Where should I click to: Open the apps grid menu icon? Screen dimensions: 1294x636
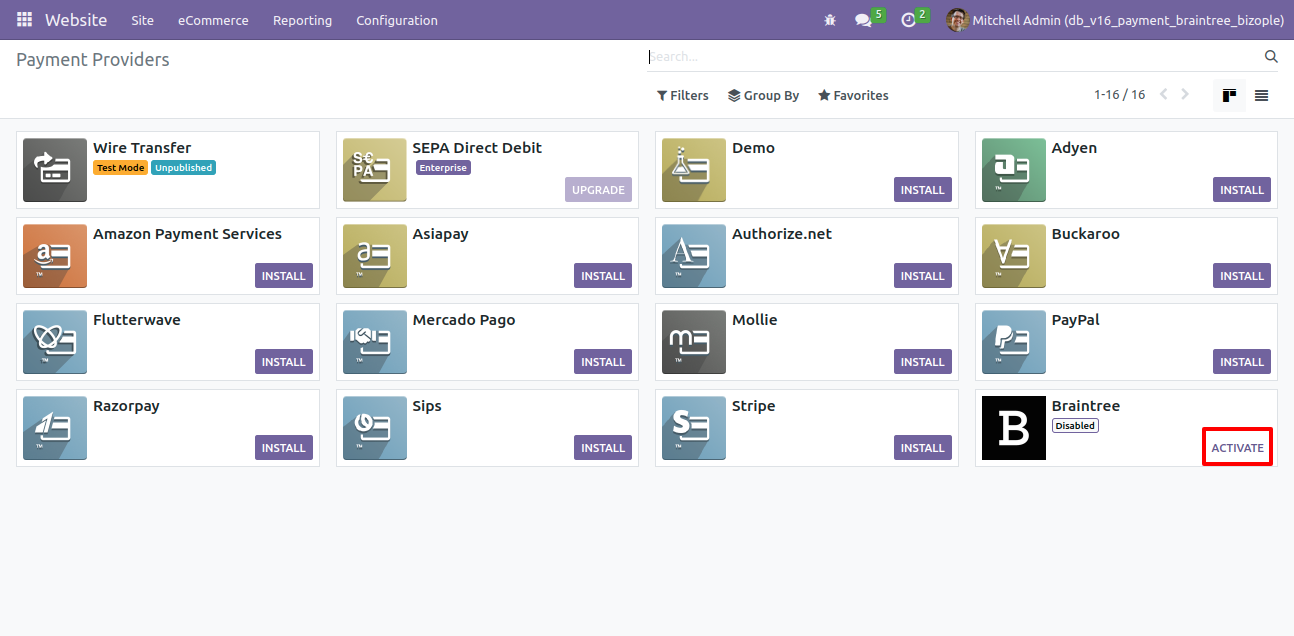click(24, 20)
